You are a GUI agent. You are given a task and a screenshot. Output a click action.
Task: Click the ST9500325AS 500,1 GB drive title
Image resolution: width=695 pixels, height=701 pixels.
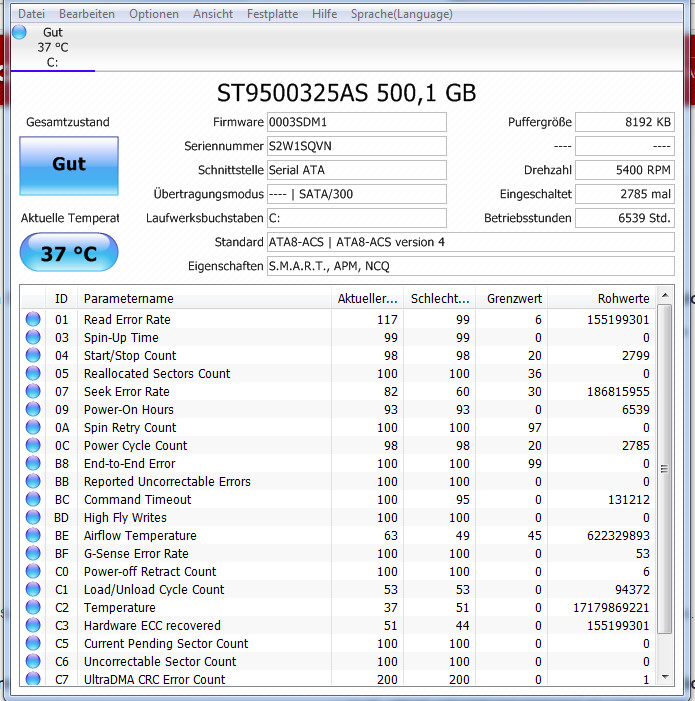(346, 93)
